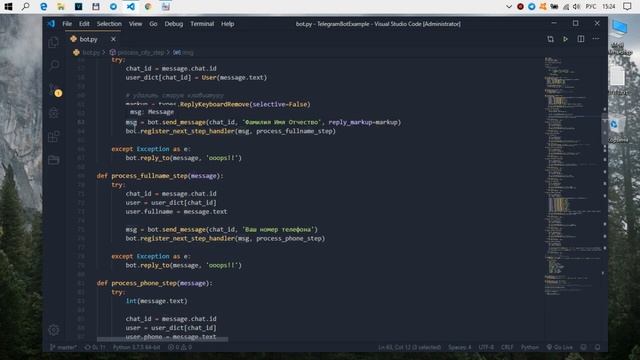
Task: Open File Explorer from taskbar
Action: pyautogui.click(x=61, y=7)
